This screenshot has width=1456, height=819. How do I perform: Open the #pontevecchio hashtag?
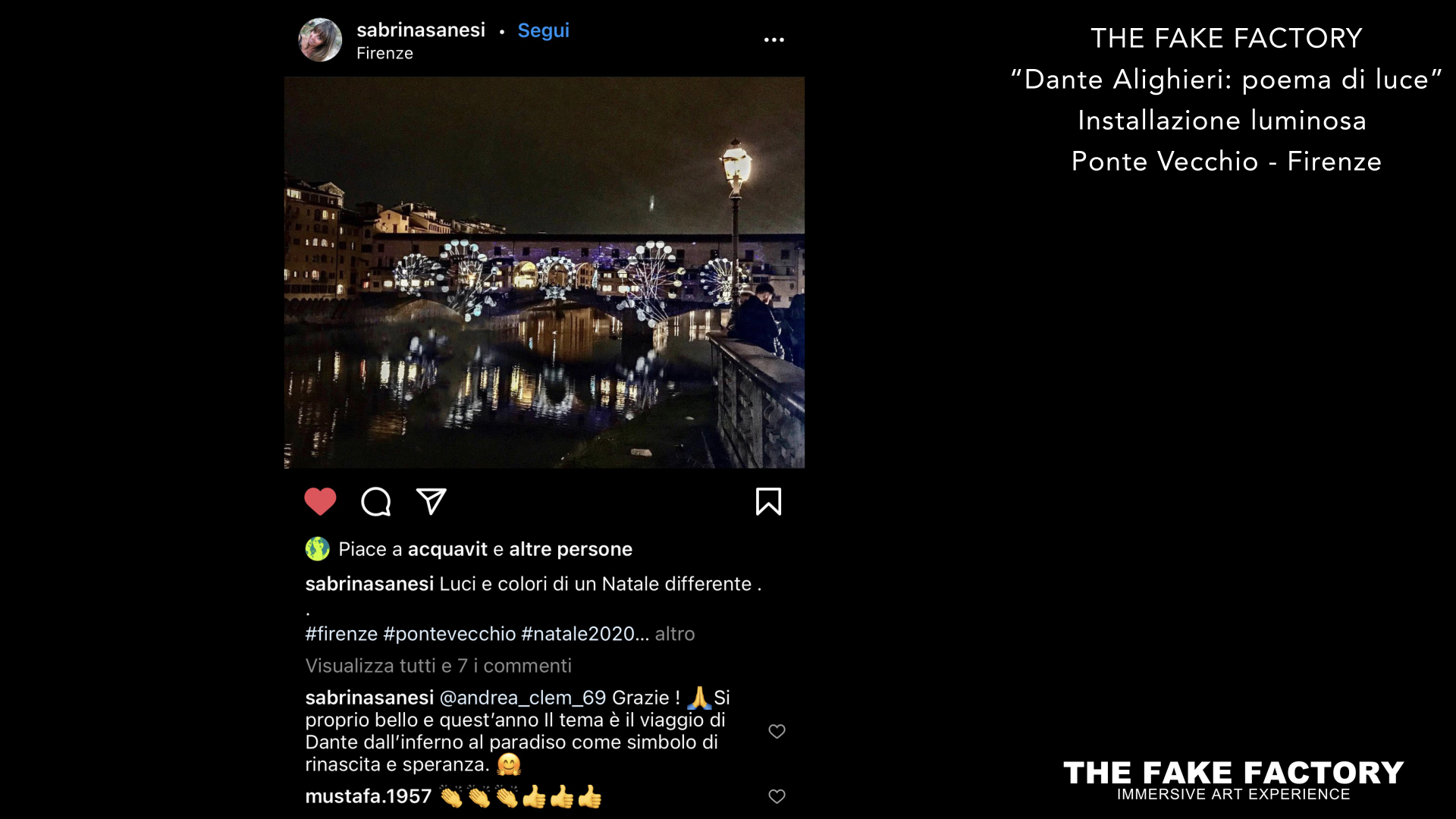click(450, 634)
